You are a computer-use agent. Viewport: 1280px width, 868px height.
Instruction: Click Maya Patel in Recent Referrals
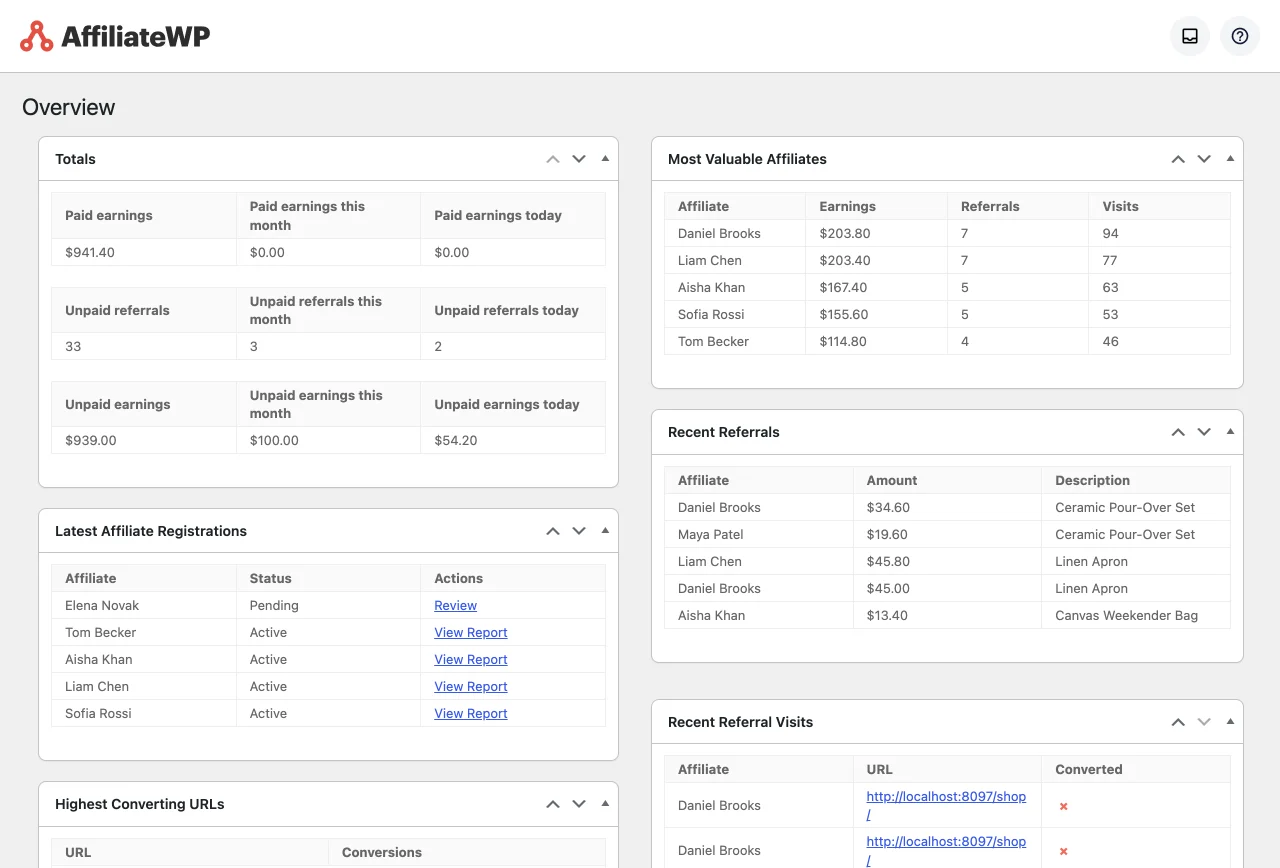[x=711, y=534]
